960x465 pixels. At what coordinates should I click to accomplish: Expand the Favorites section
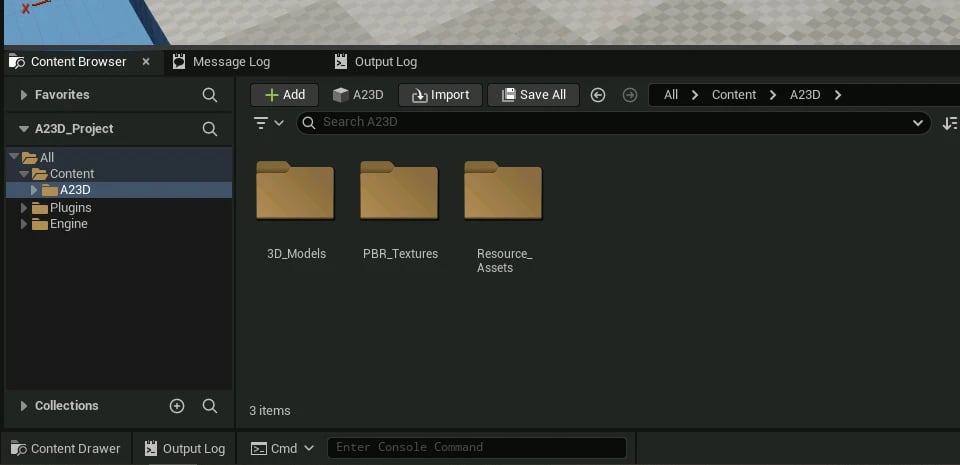click(x=24, y=95)
